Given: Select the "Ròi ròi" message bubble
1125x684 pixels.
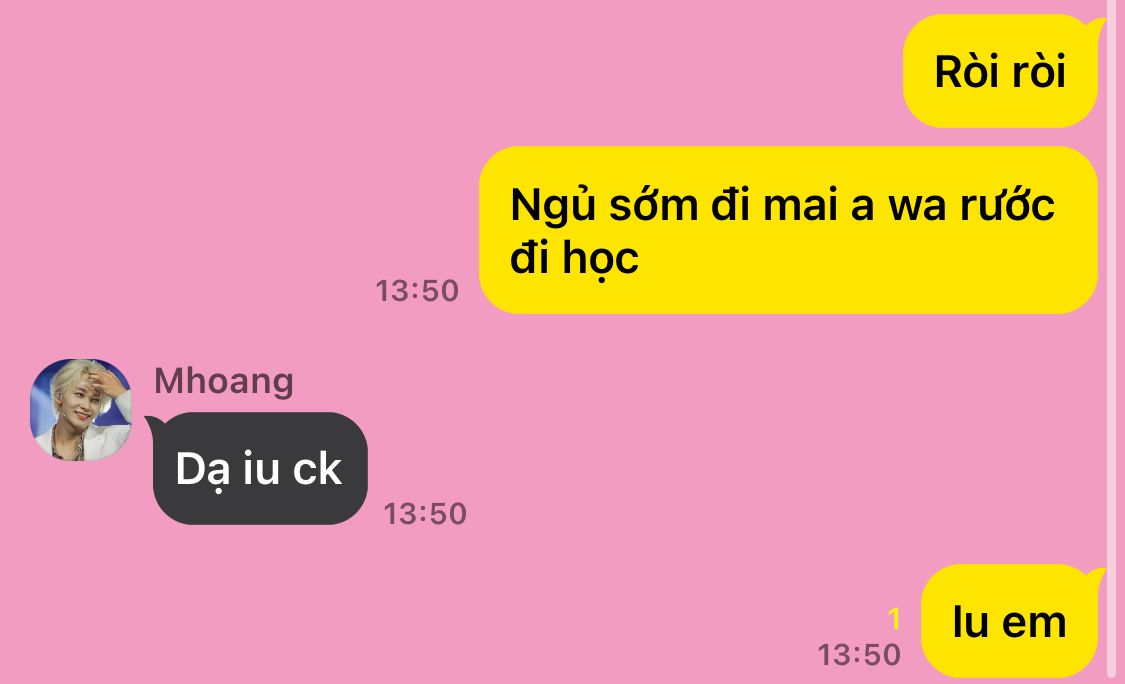Looking at the screenshot, I should (x=1000, y=71).
